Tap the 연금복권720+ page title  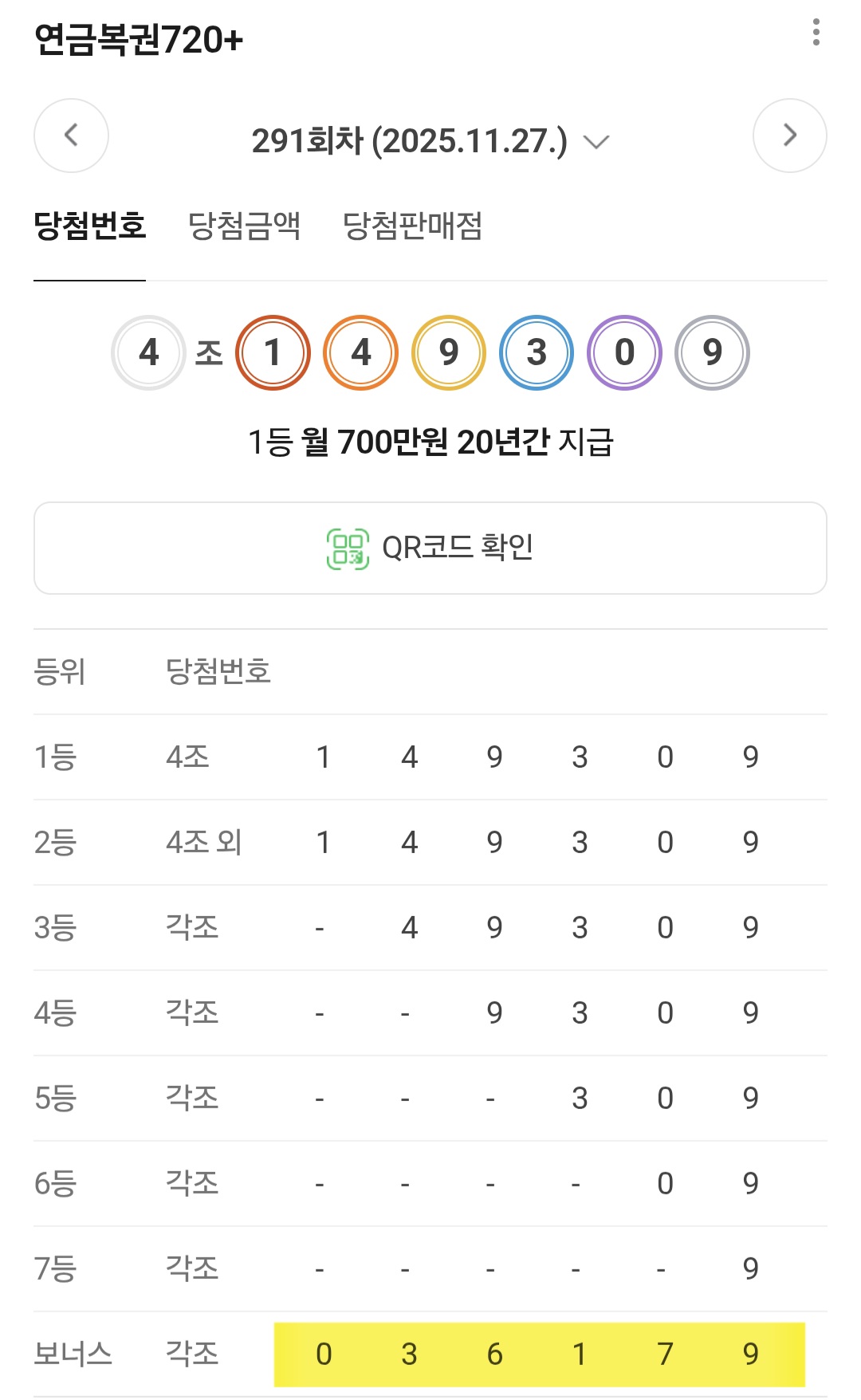coord(139,40)
